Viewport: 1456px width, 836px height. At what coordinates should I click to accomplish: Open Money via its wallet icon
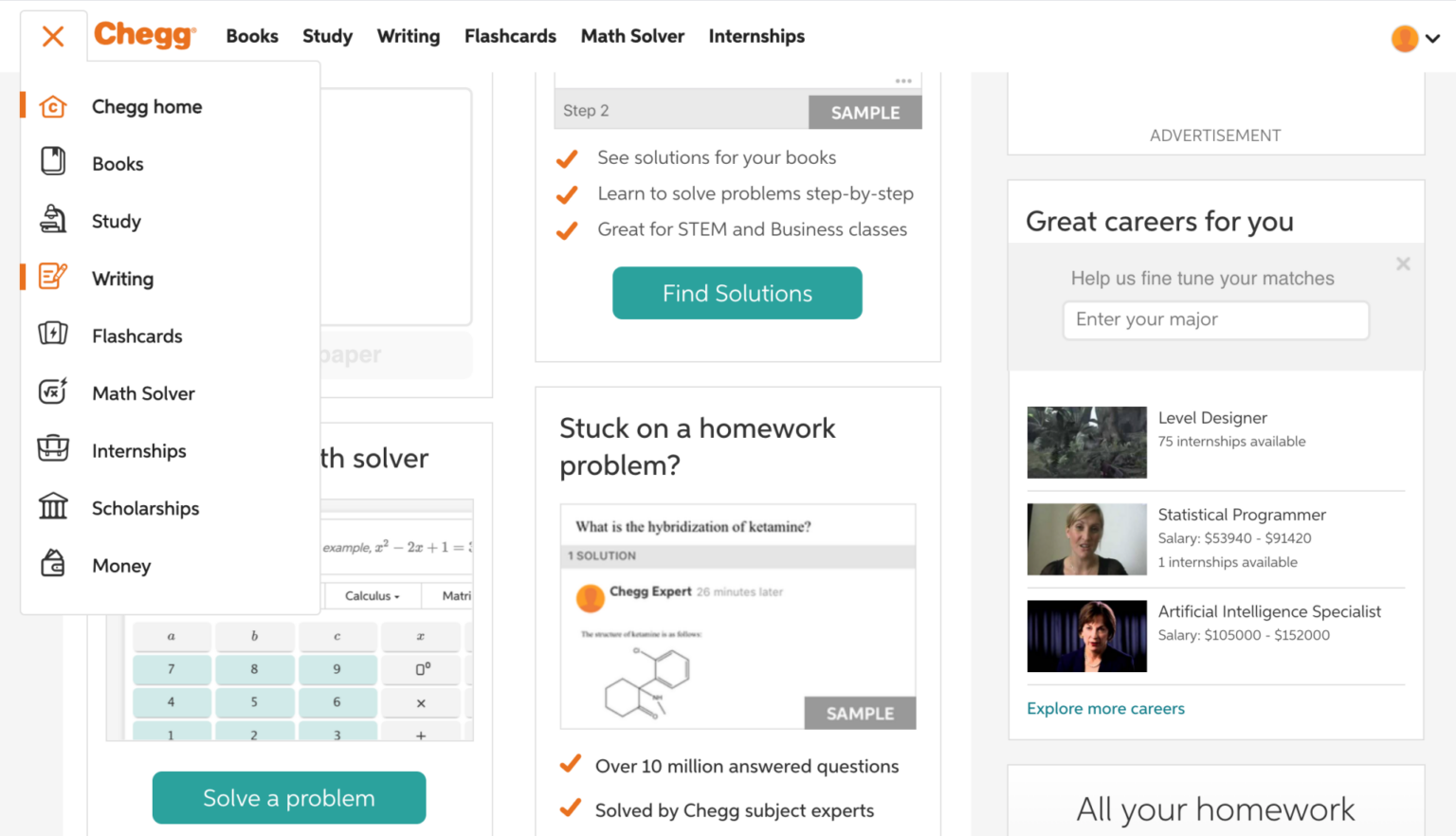(x=52, y=565)
